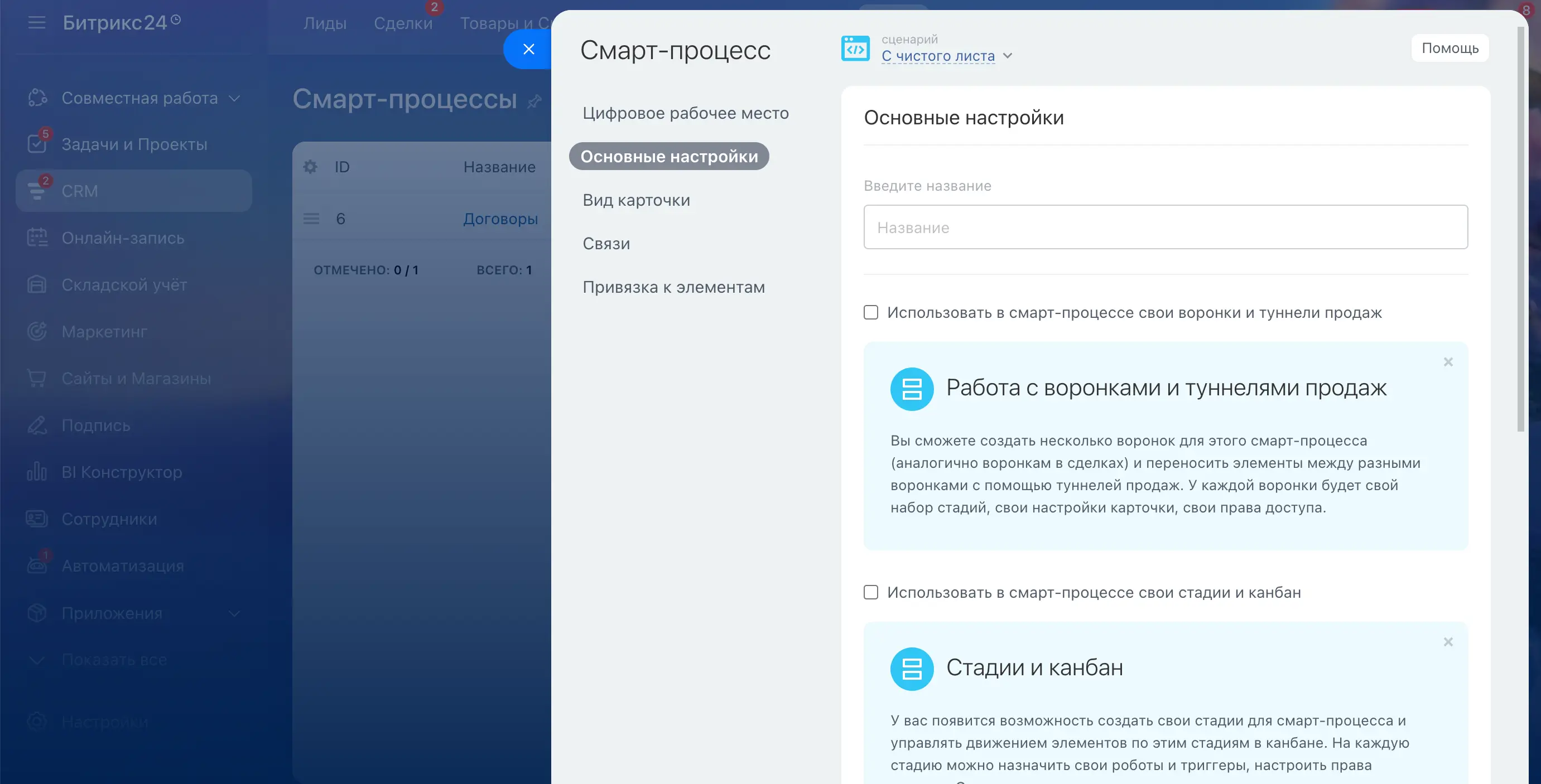
Task: Switch to the Вид карточки section
Action: point(636,200)
